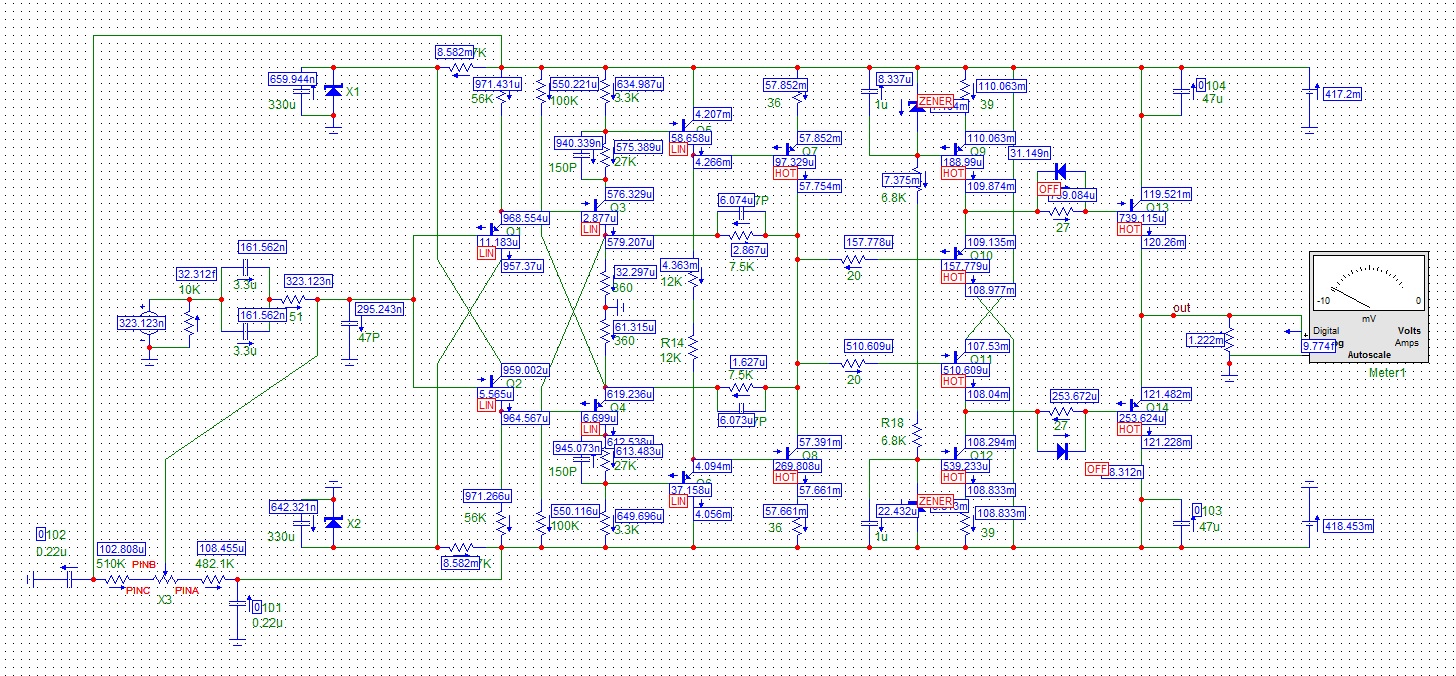Click the 649.696u readout
1456x676 pixels.
coord(640,517)
